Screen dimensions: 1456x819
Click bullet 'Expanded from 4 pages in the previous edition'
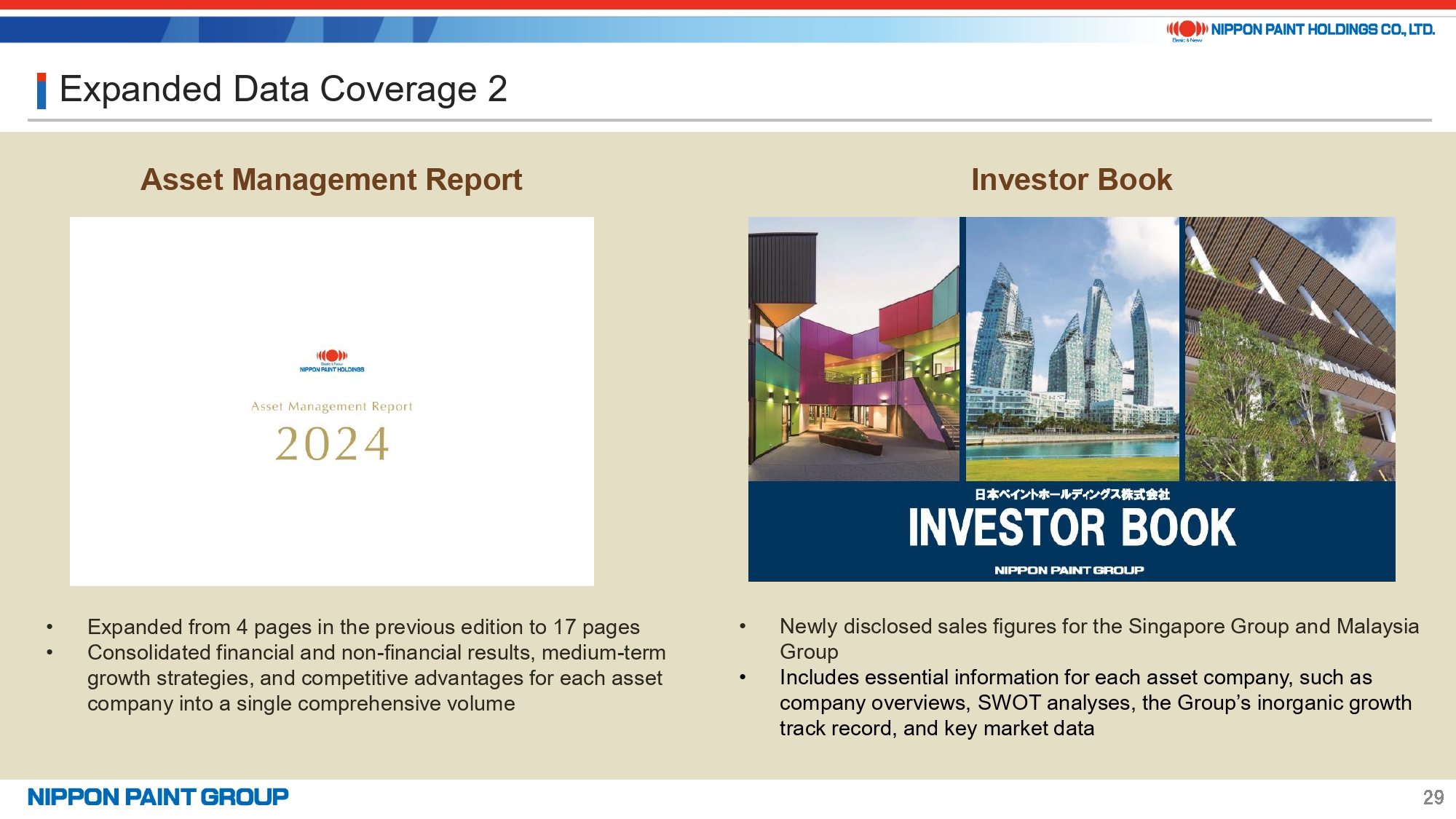[x=363, y=627]
